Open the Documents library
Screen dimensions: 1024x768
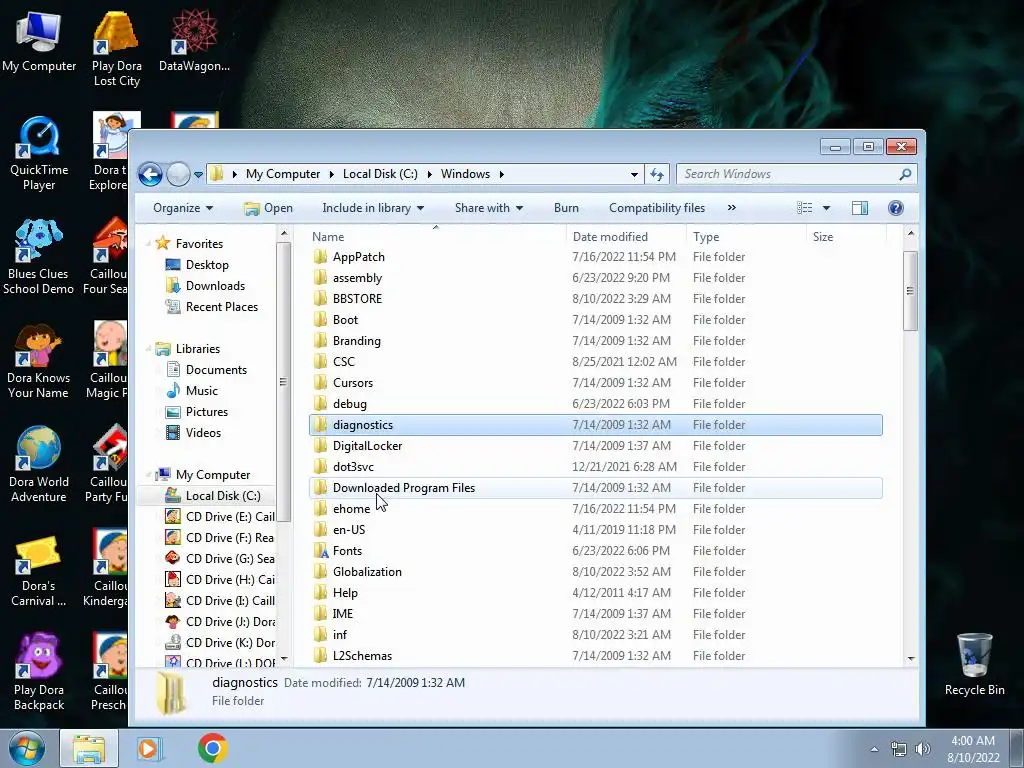216,370
